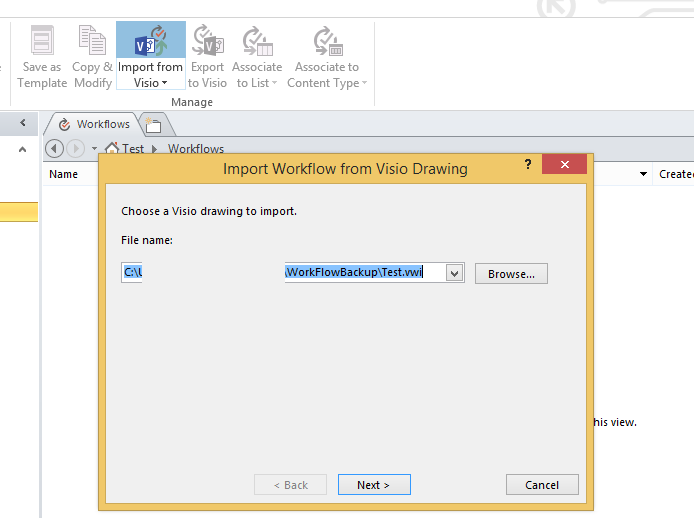
Task: Select the highlighted yellow navigation item
Action: [19, 212]
